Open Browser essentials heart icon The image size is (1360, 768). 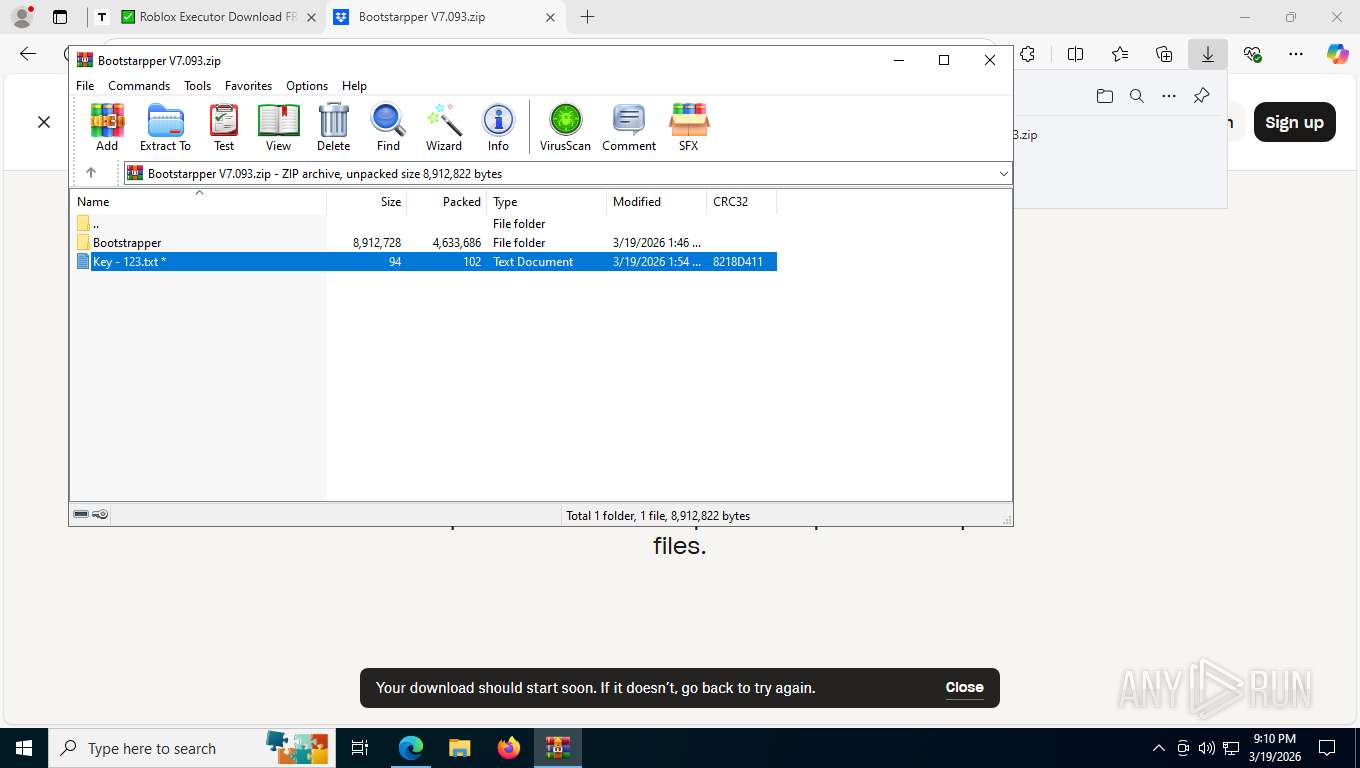tap(1252, 54)
